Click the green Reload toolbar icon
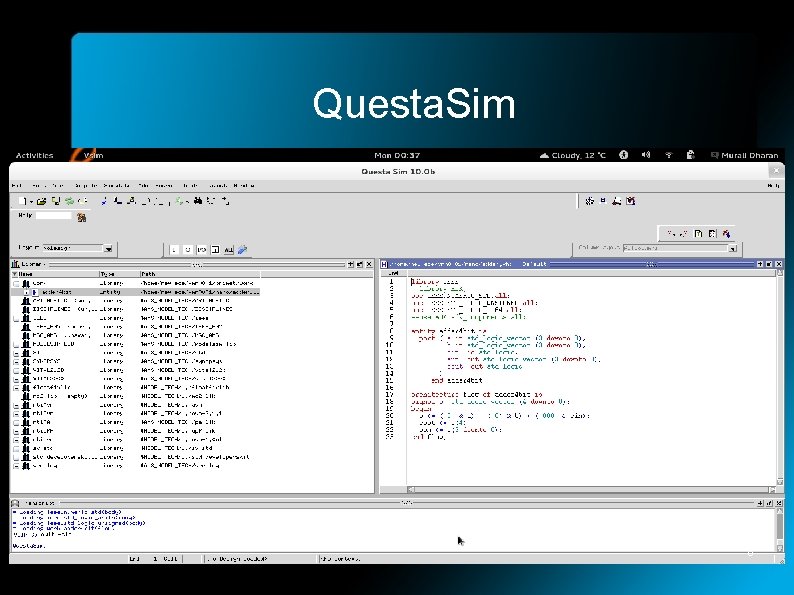794x595 pixels. pos(69,201)
